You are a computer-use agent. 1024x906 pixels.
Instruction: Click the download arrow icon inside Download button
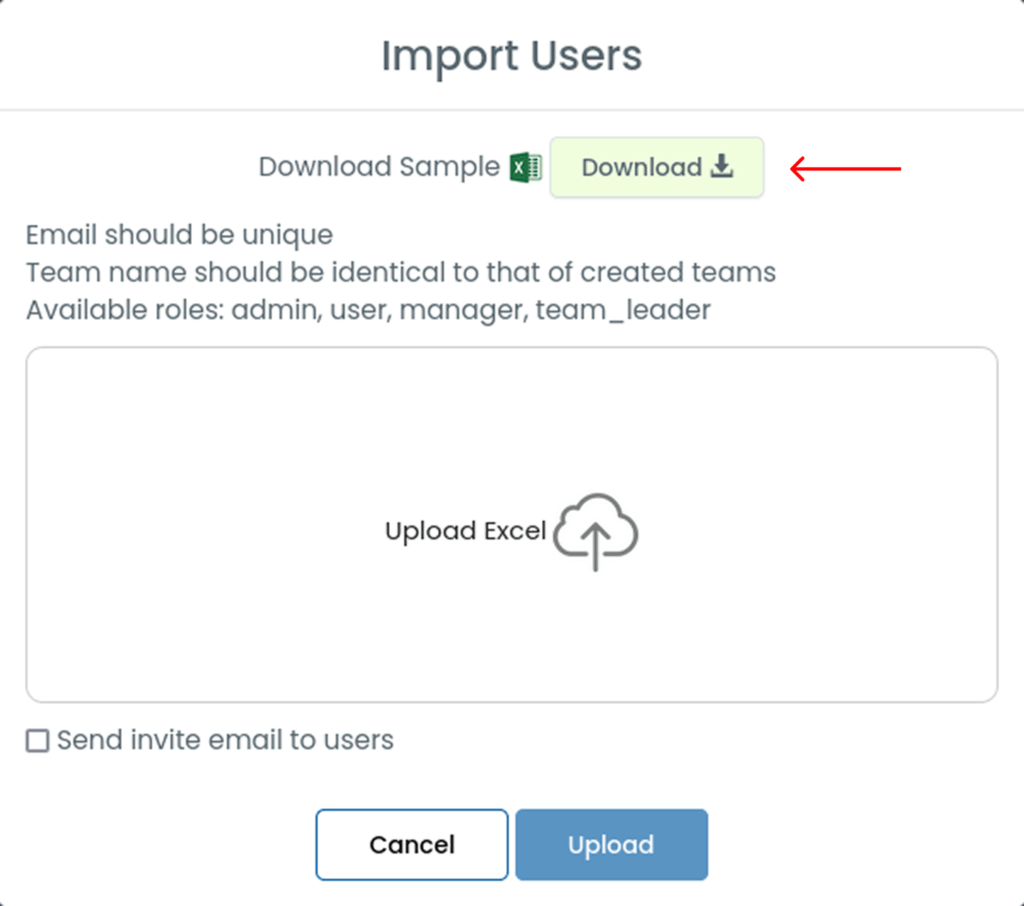(722, 166)
